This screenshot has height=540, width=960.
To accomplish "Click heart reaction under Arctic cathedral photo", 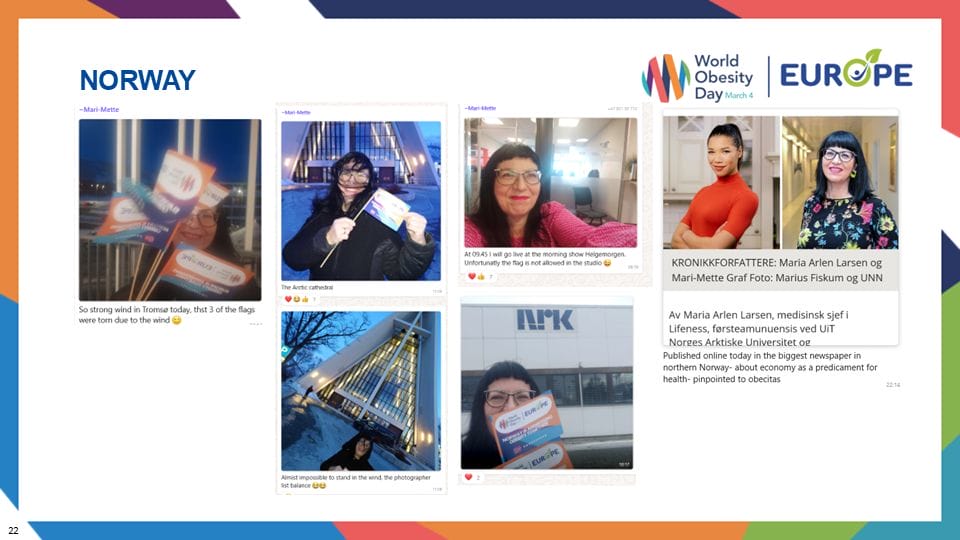I will (288, 299).
